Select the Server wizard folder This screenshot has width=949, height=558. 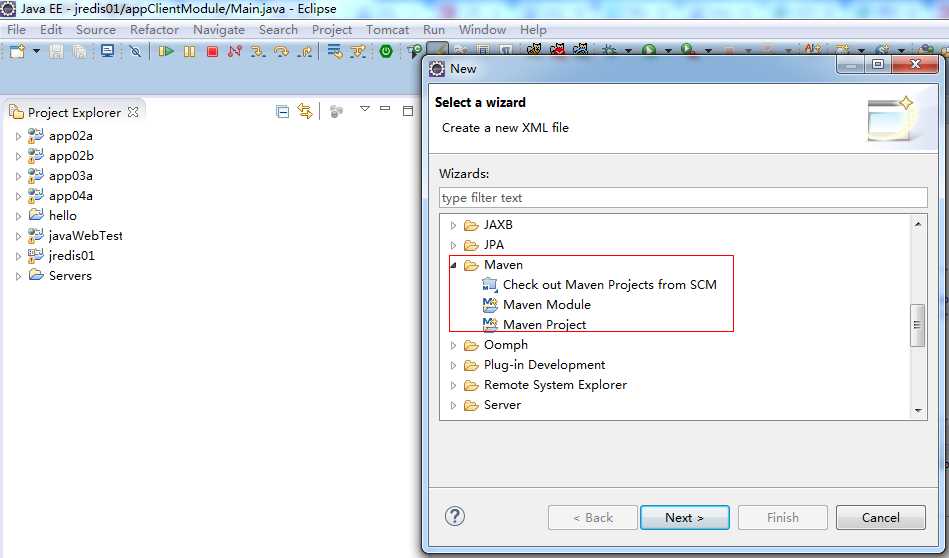pos(502,405)
